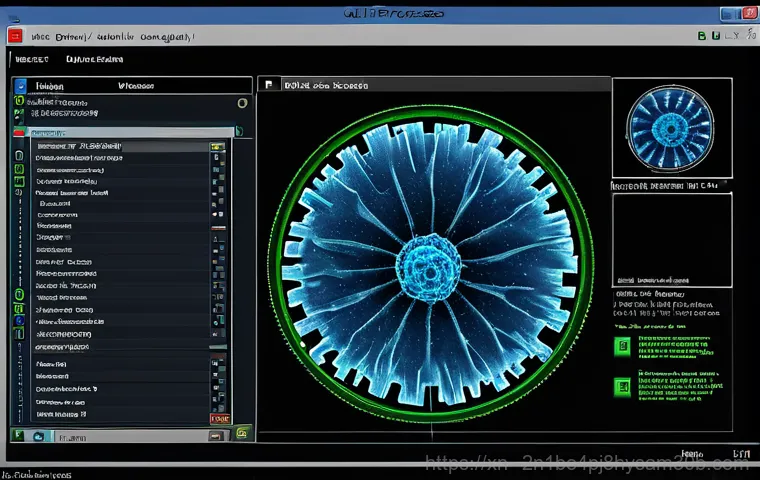Click the green ring icon beside the left panel's first line

click(x=19, y=101)
